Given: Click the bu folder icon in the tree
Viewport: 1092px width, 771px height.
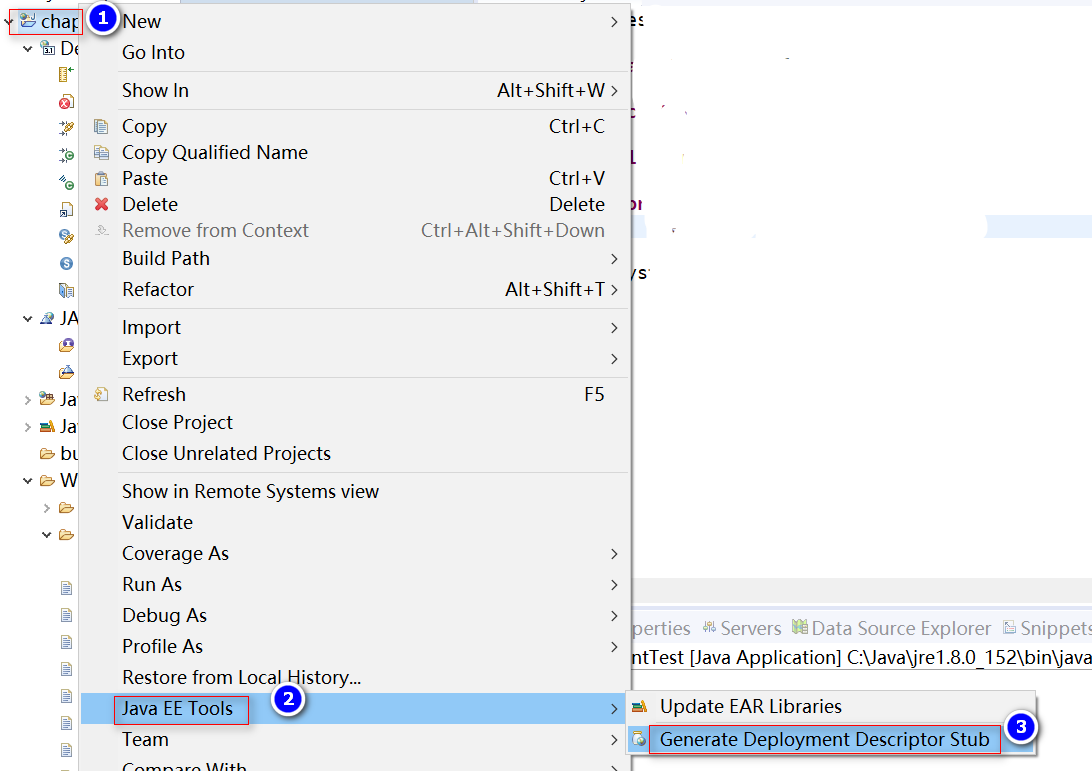Looking at the screenshot, I should pyautogui.click(x=47, y=453).
